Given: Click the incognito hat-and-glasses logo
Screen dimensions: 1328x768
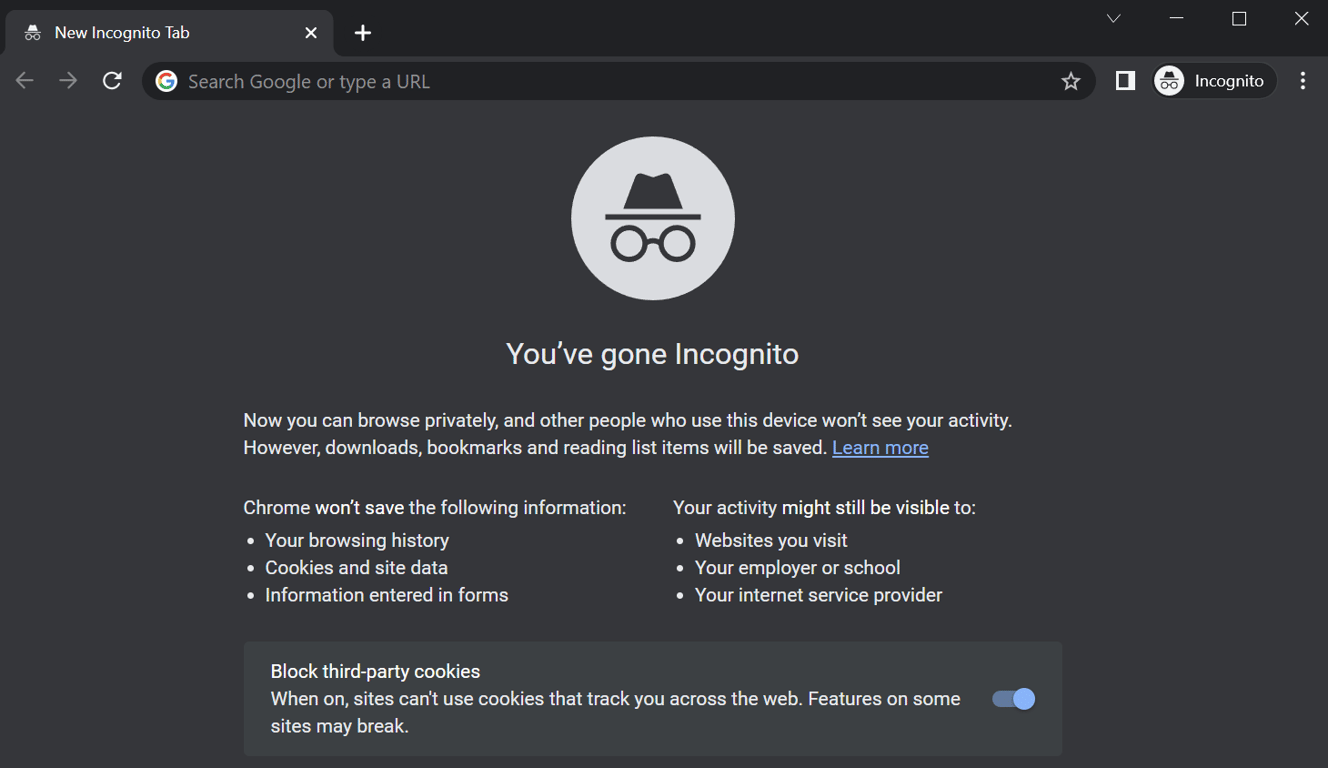Looking at the screenshot, I should [652, 218].
